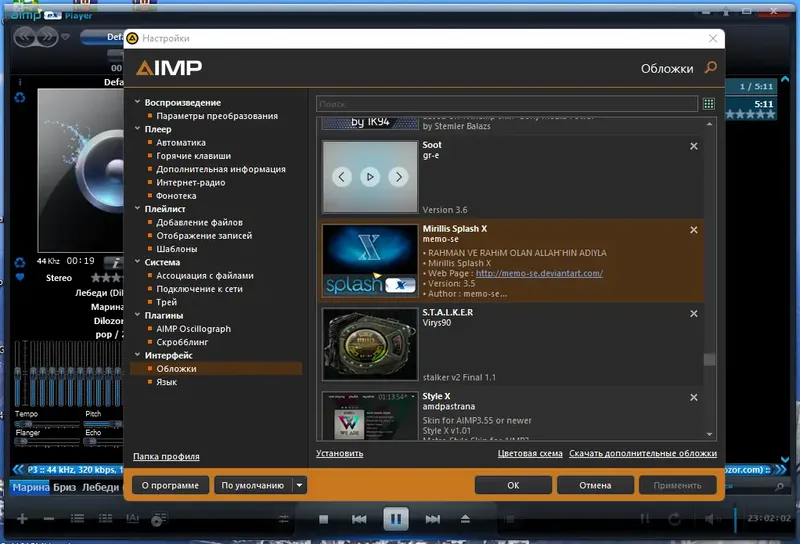
Task: Remove the Mirillis Splash X skin
Action: (694, 230)
